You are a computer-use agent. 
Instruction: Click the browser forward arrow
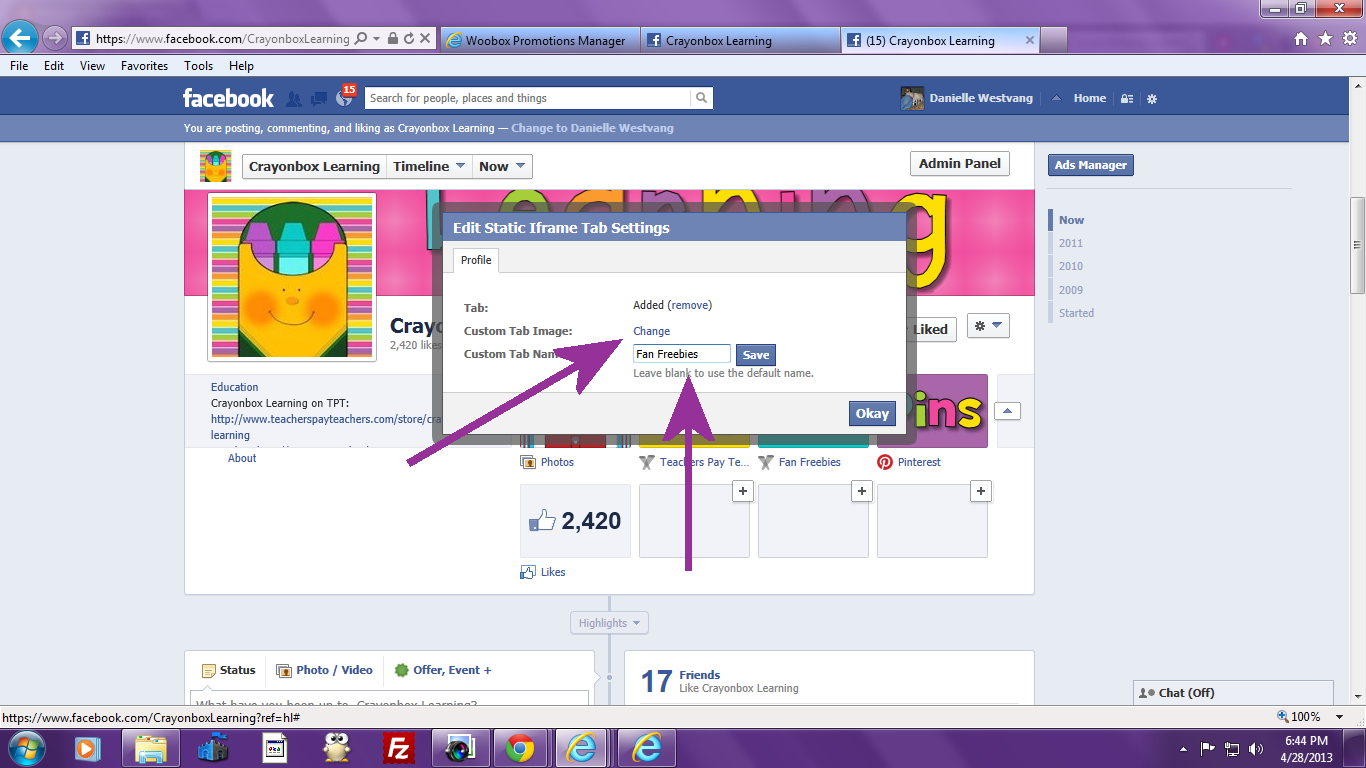(54, 39)
